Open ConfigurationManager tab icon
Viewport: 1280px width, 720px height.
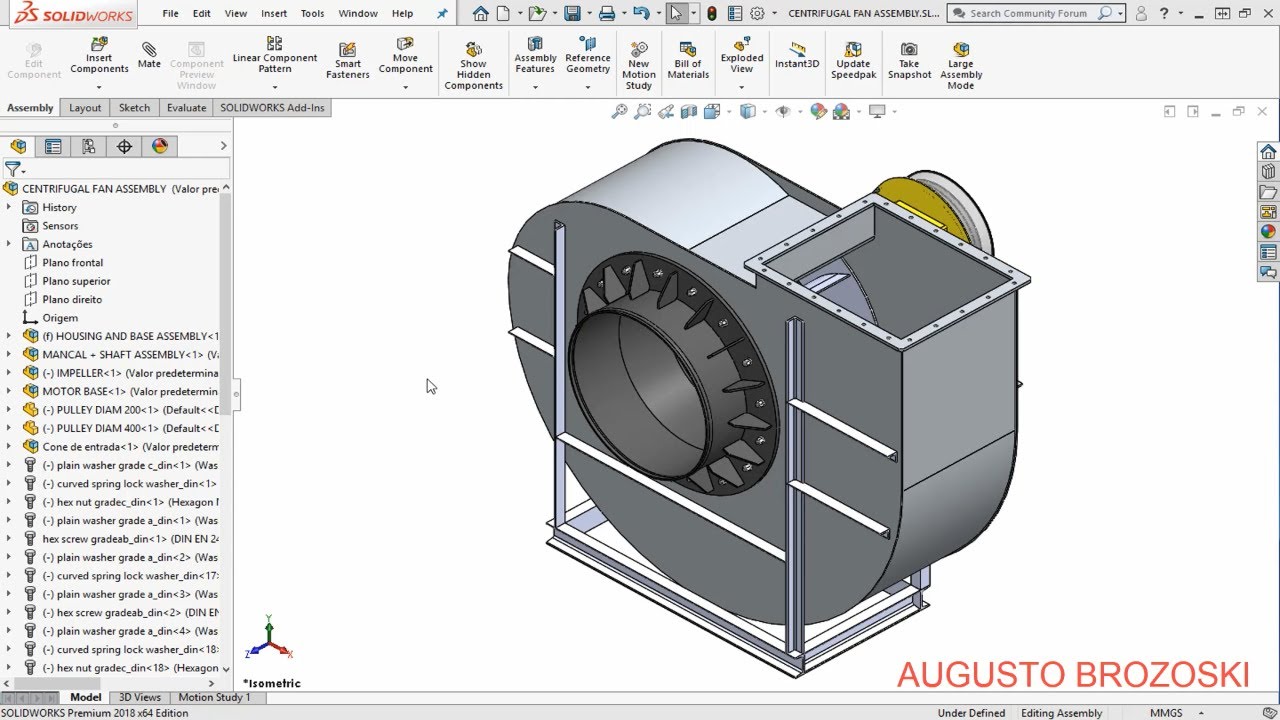coord(89,146)
